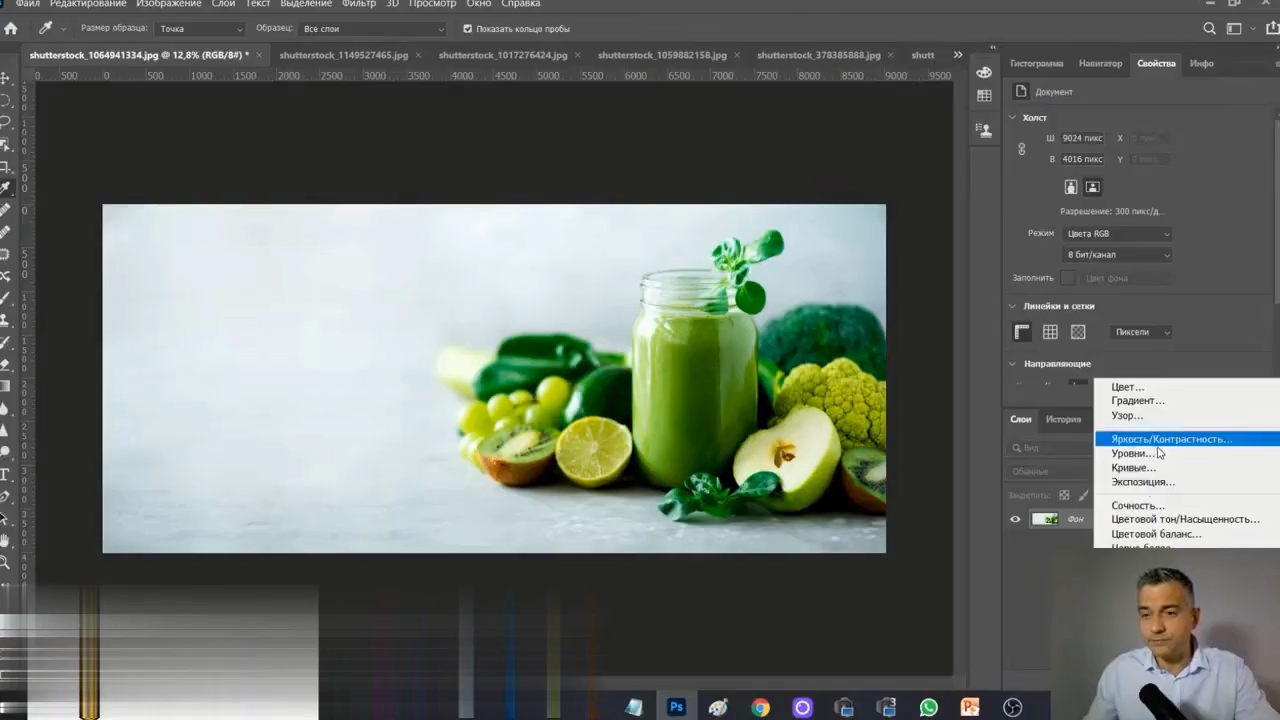Open the Color palette panel icon
1280x720 pixels.
pos(984,72)
